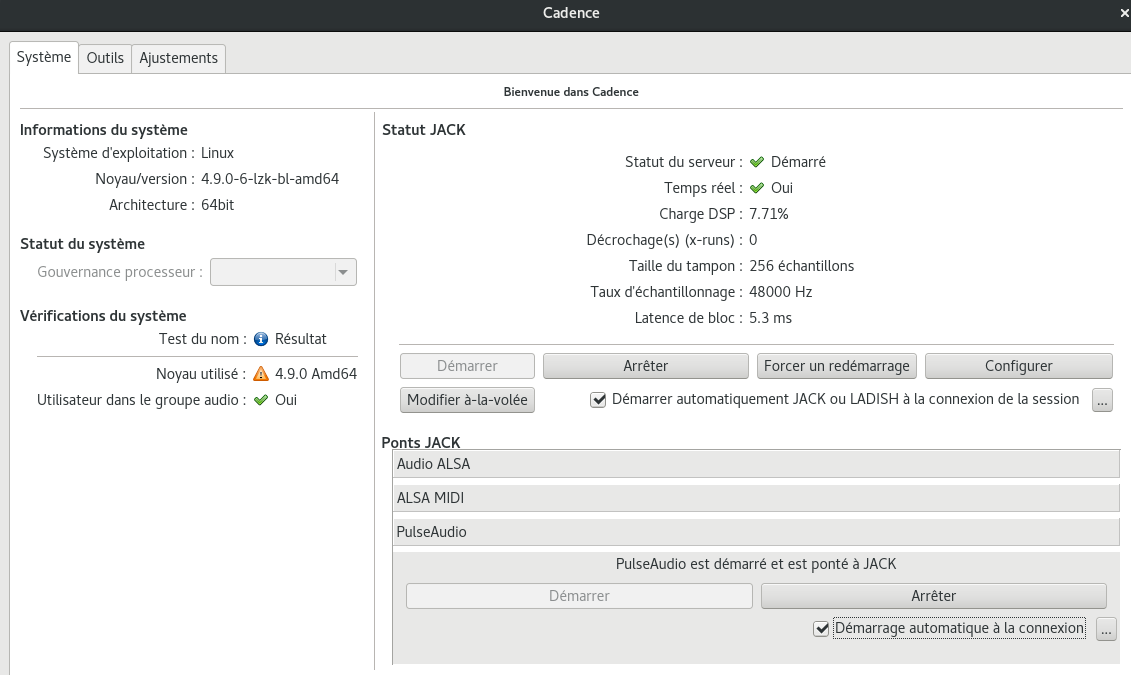Viewport: 1131px width, 675px height.
Task: Open the JACK autostart options ellipsis button
Action: [1102, 400]
